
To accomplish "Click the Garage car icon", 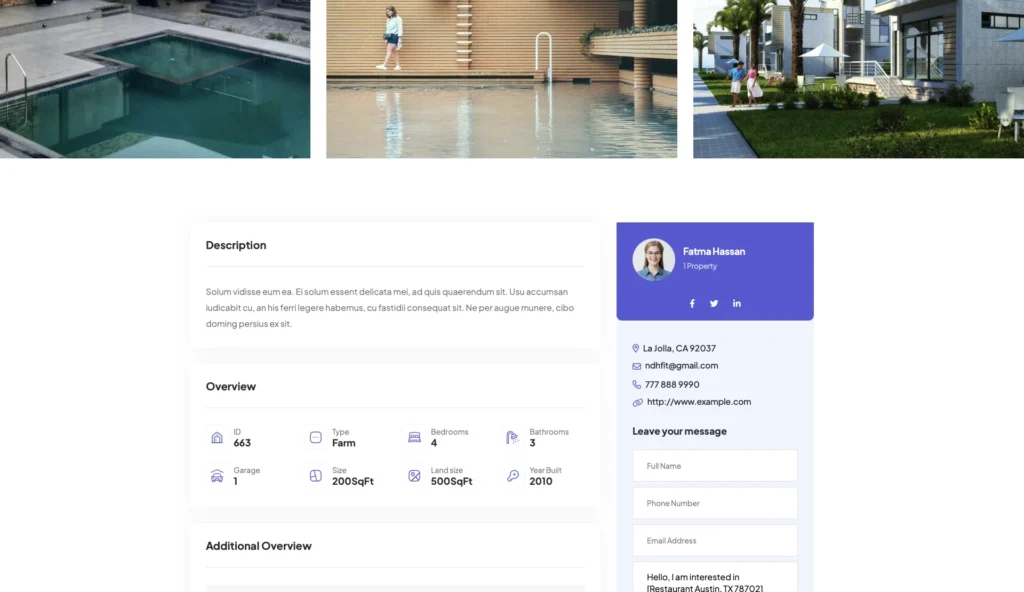I will (217, 476).
